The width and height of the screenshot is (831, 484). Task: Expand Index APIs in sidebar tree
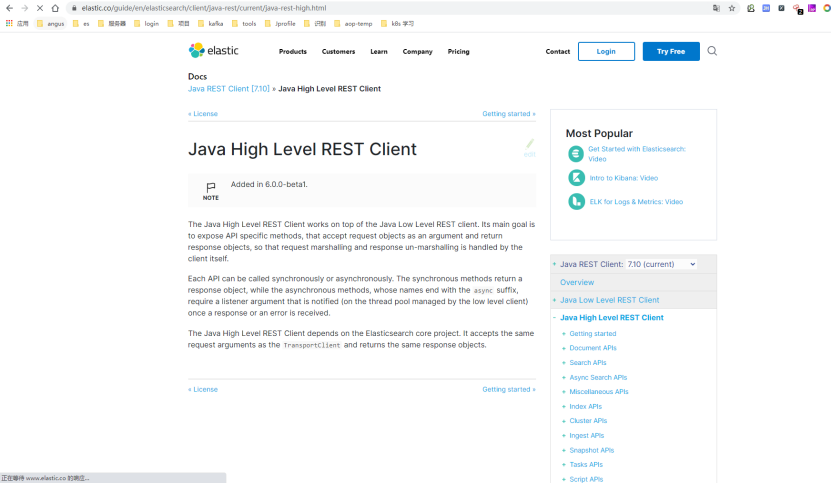564,407
